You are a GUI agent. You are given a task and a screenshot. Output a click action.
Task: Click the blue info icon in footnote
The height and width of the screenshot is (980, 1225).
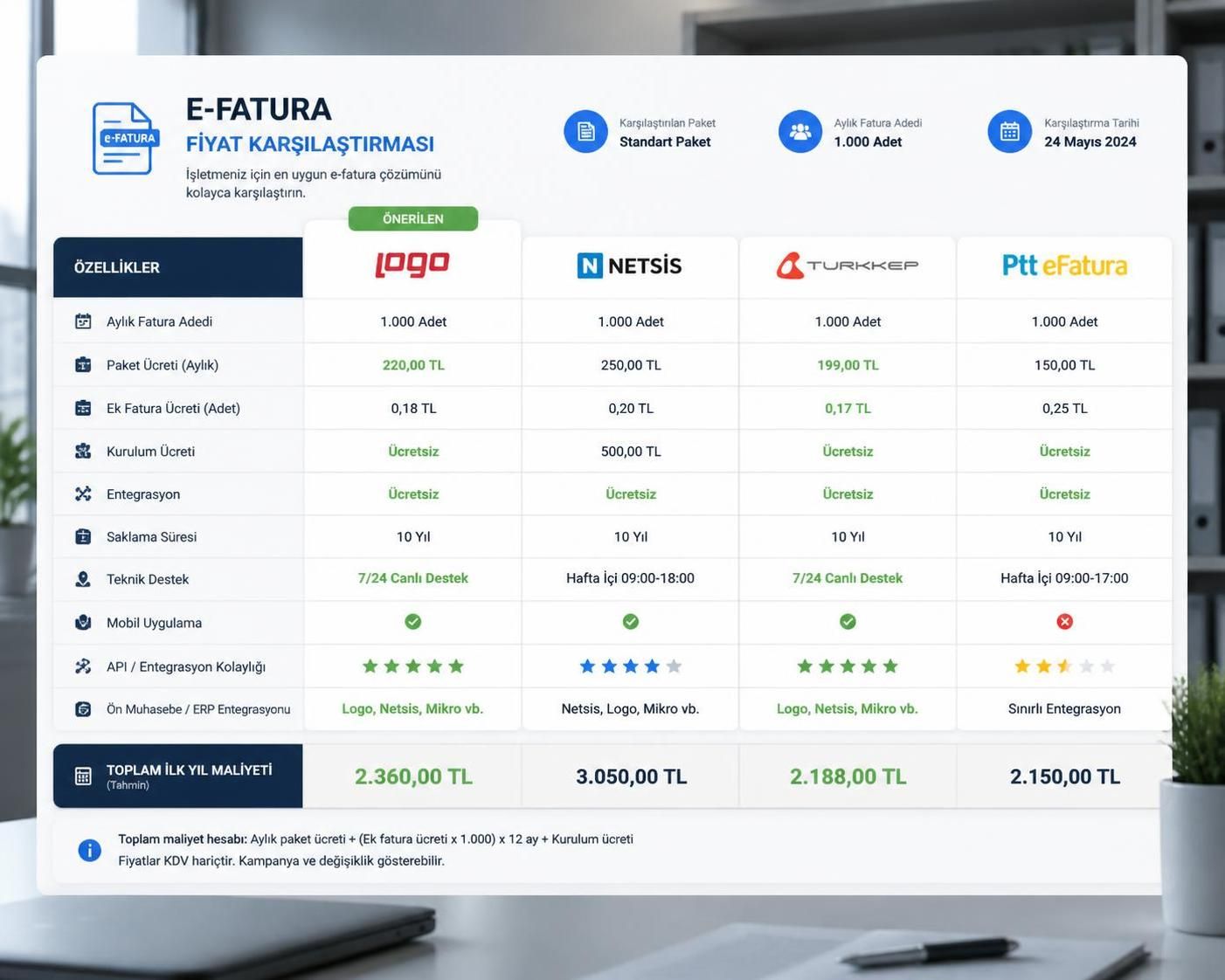click(x=89, y=850)
